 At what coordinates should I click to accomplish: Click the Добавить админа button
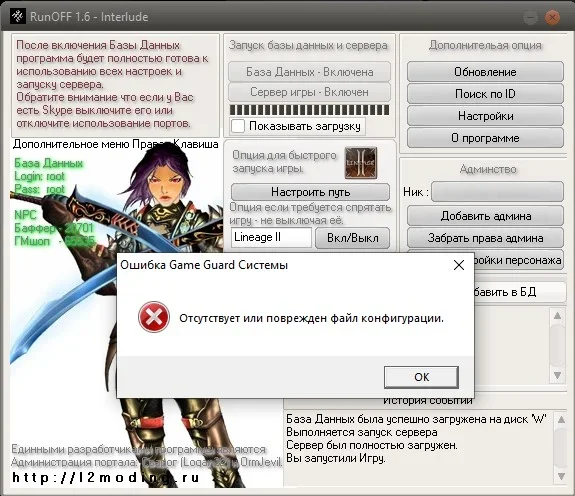pyautogui.click(x=485, y=216)
